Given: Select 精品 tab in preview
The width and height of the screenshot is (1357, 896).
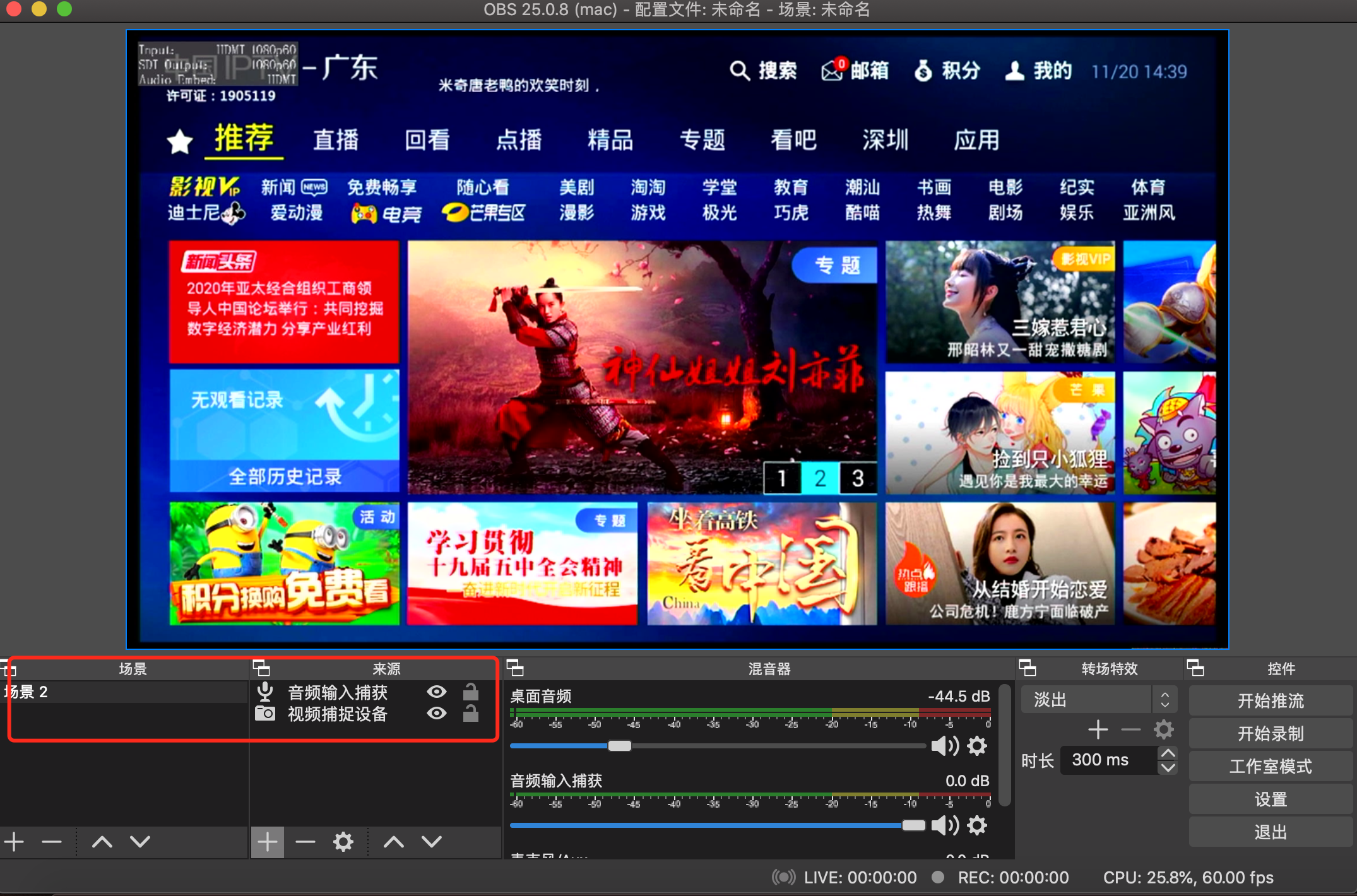Looking at the screenshot, I should coord(610,140).
